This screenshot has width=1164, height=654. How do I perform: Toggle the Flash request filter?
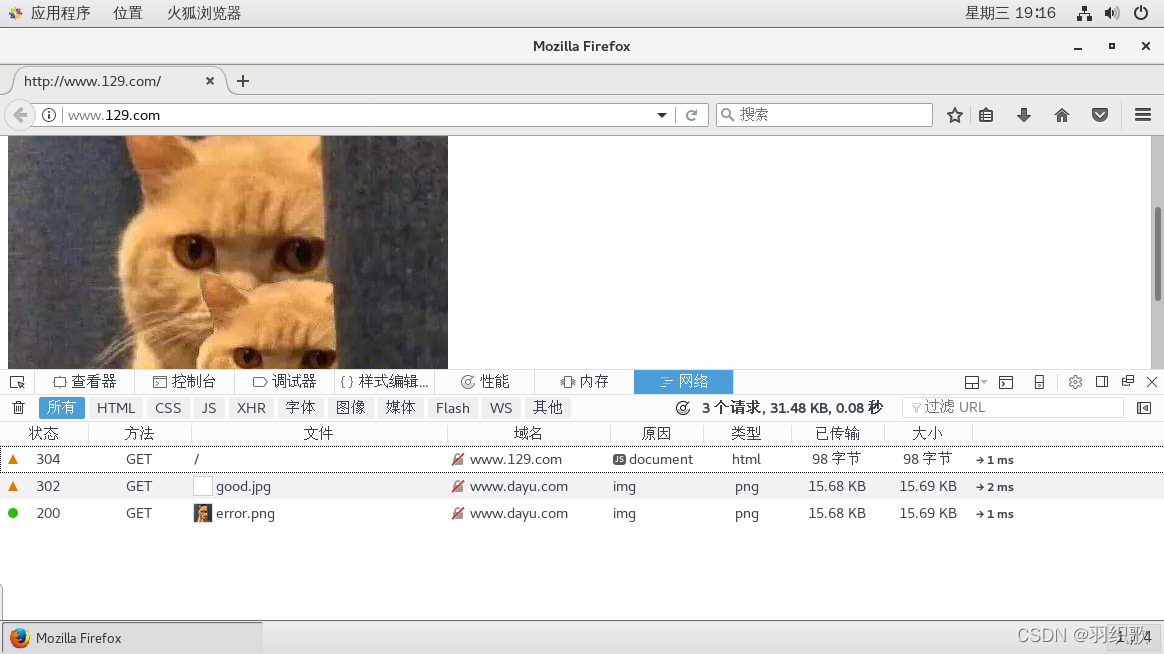[x=453, y=408]
